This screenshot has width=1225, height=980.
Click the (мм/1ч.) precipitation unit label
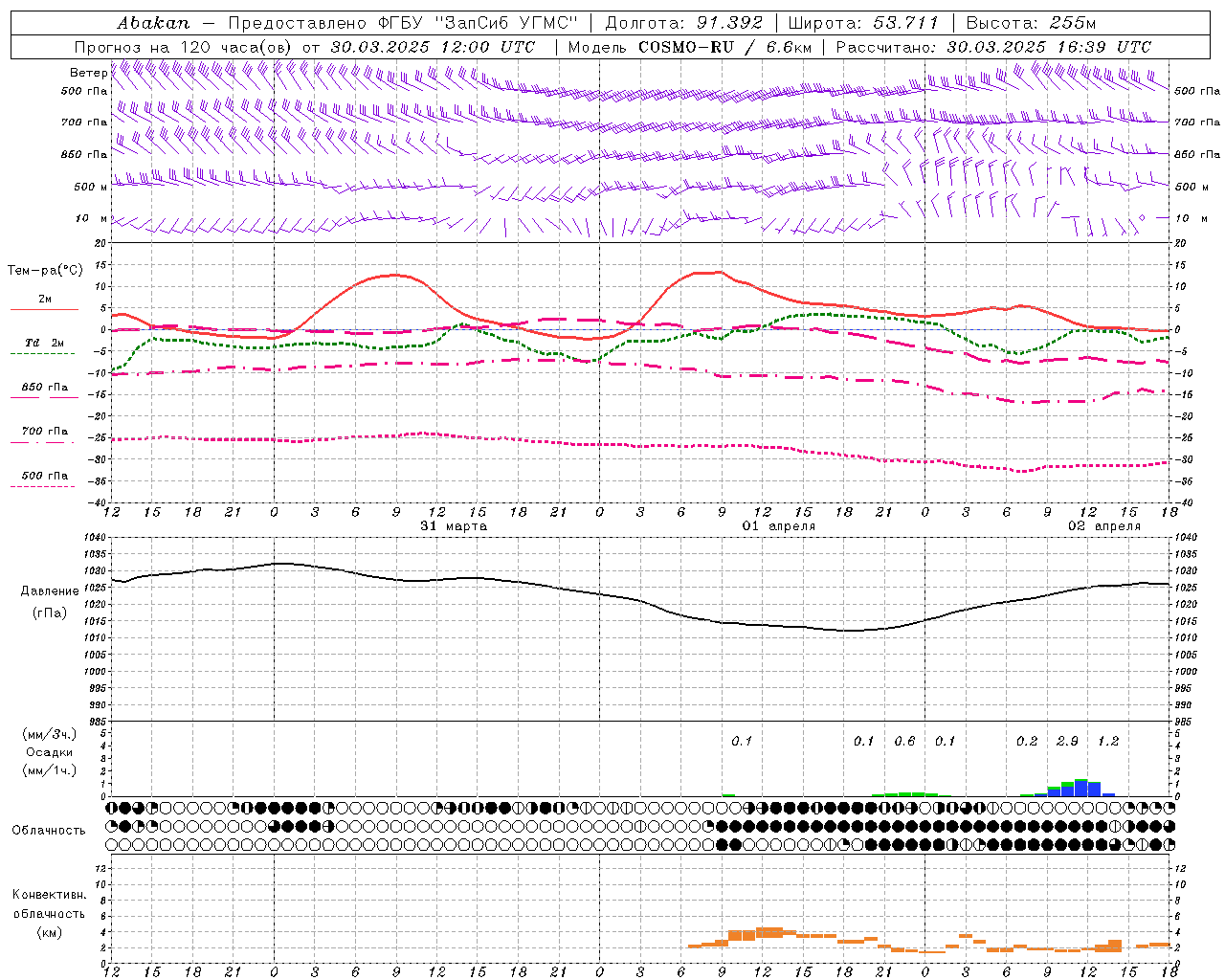(50, 770)
